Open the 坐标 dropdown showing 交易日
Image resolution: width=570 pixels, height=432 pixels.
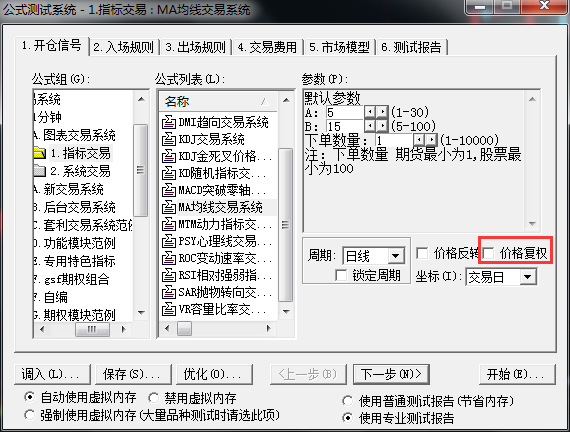(527, 277)
